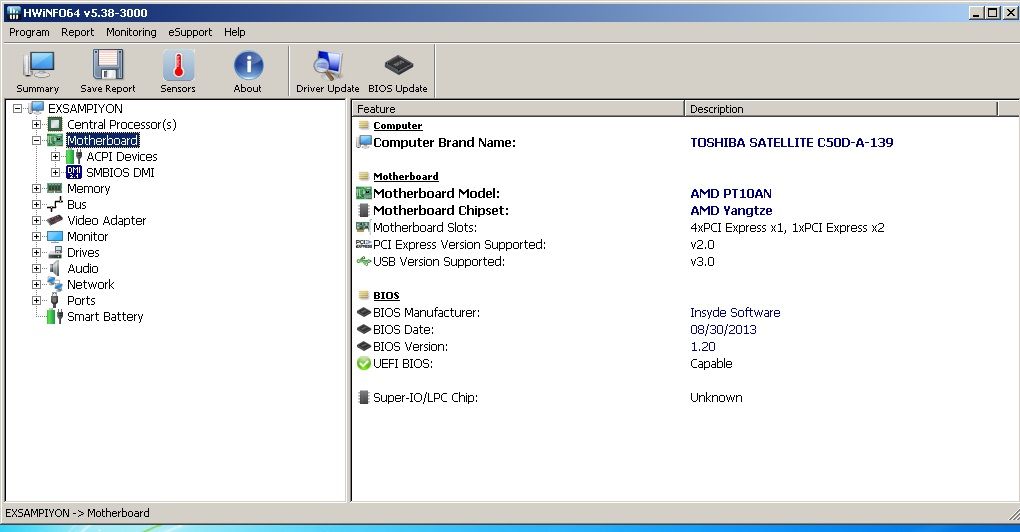
Task: Click the BIOS Date 08/30/2013 value
Action: click(723, 329)
